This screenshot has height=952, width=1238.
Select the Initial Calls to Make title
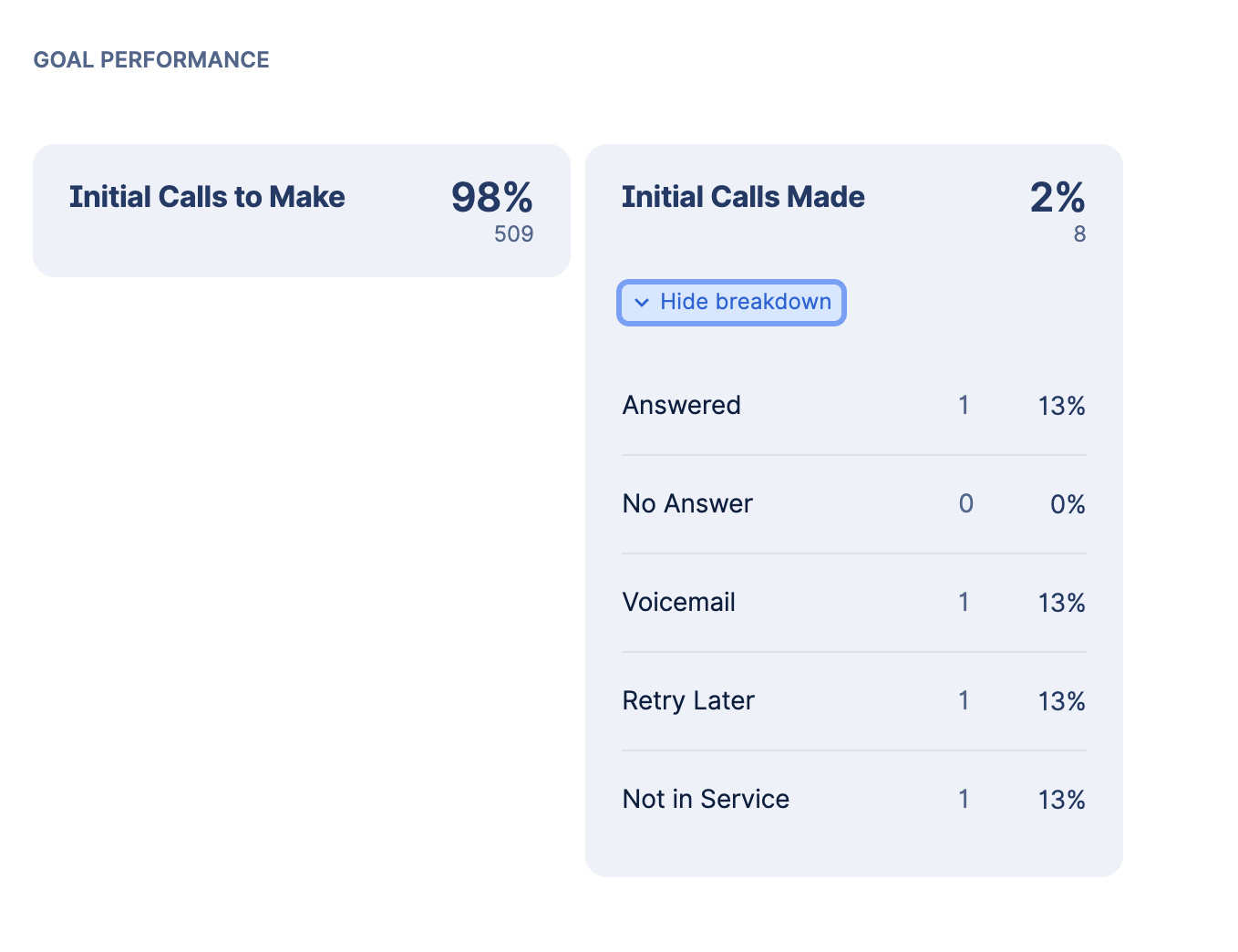207,197
